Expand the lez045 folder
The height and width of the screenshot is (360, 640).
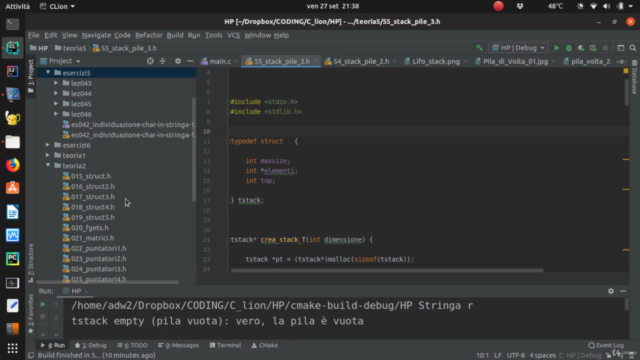(56, 104)
